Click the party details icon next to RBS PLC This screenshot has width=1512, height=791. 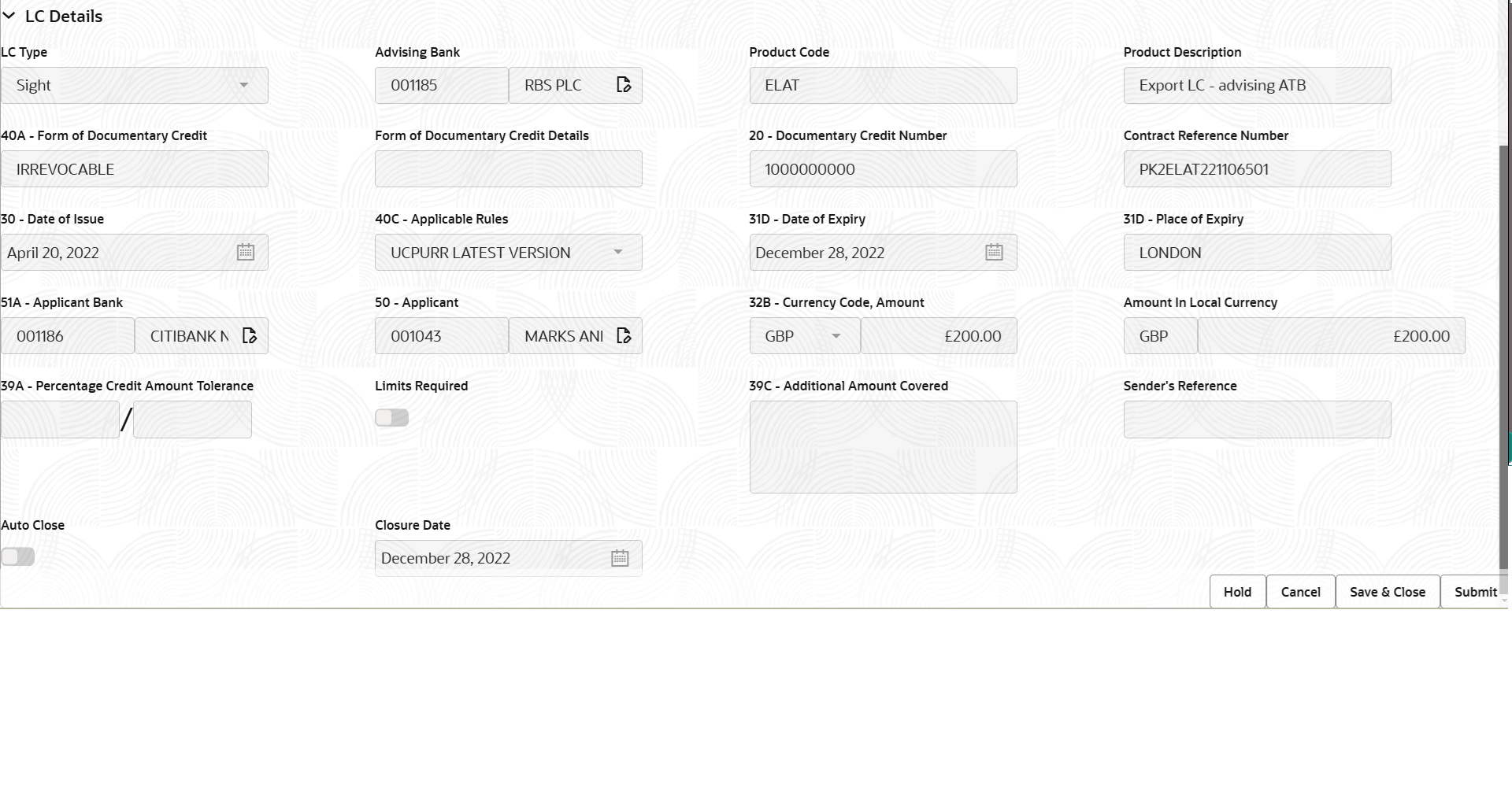[x=624, y=84]
